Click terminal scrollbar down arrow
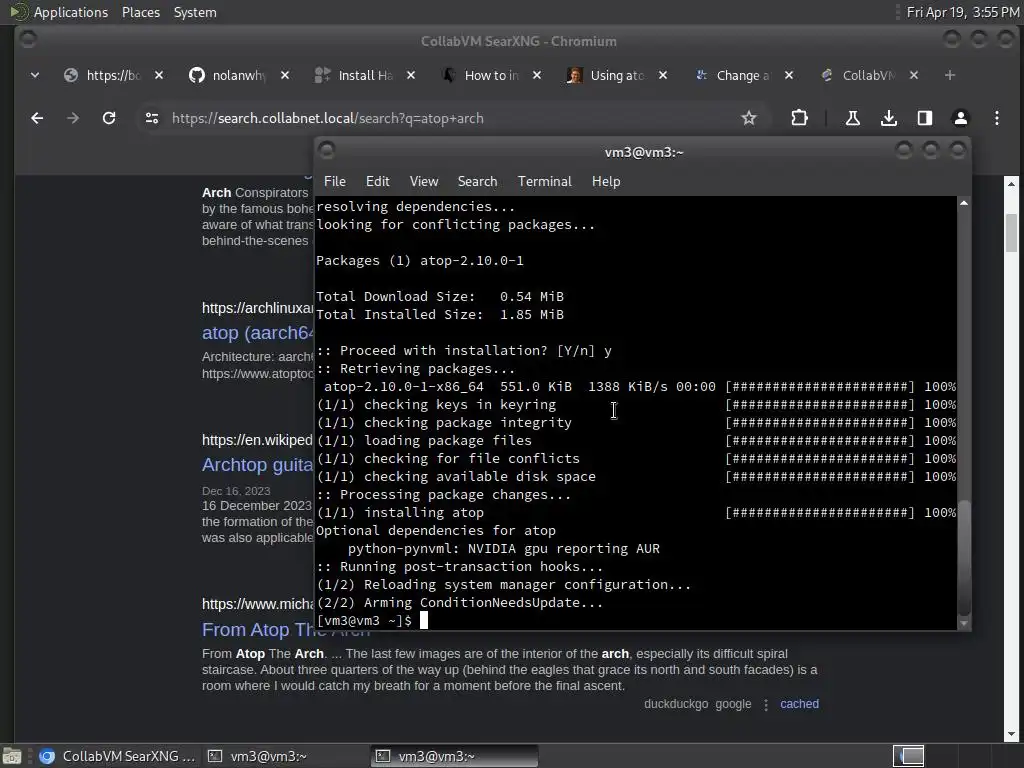This screenshot has height=768, width=1024. [x=964, y=623]
